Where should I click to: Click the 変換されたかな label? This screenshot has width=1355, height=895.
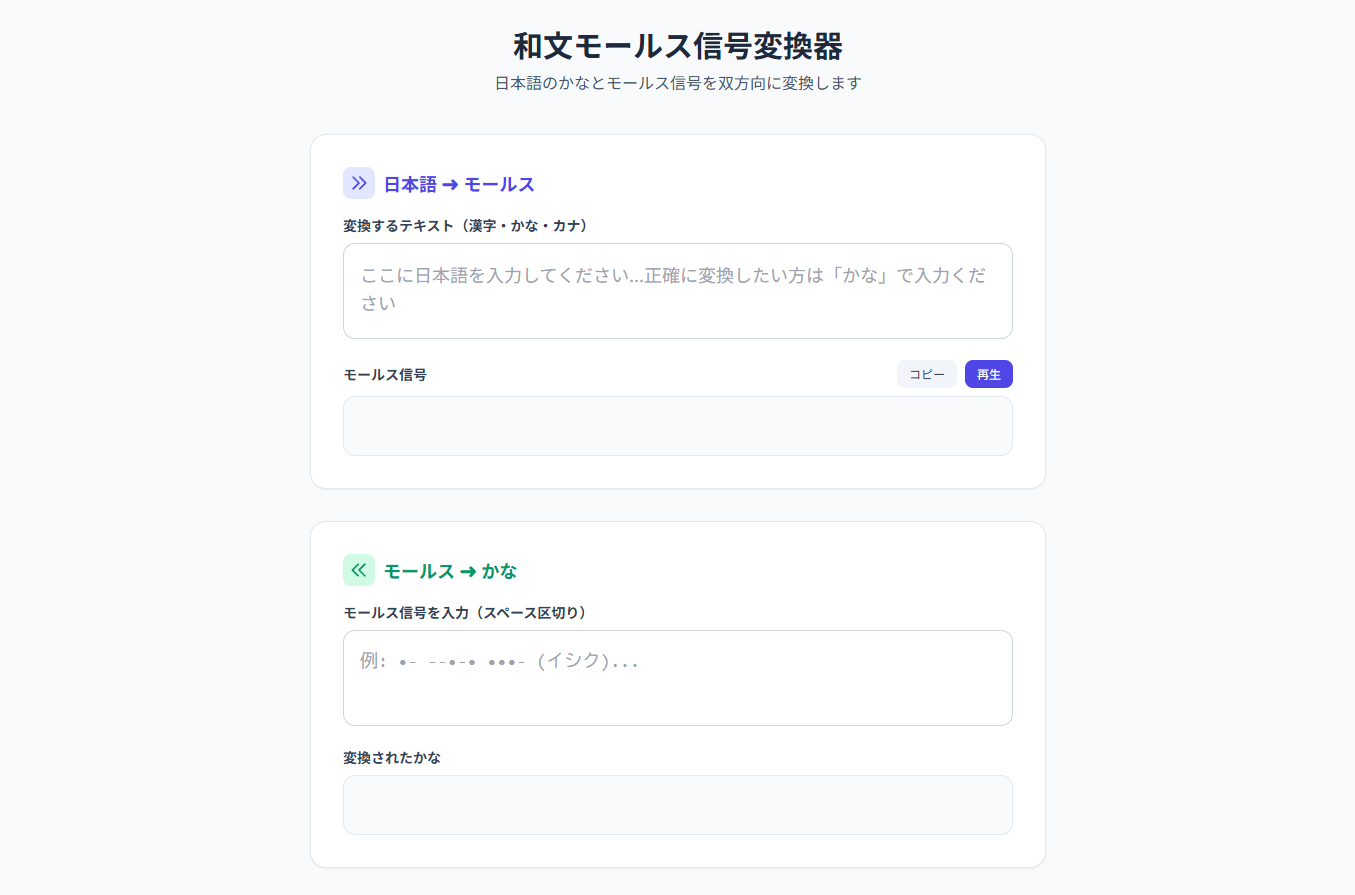click(x=392, y=758)
